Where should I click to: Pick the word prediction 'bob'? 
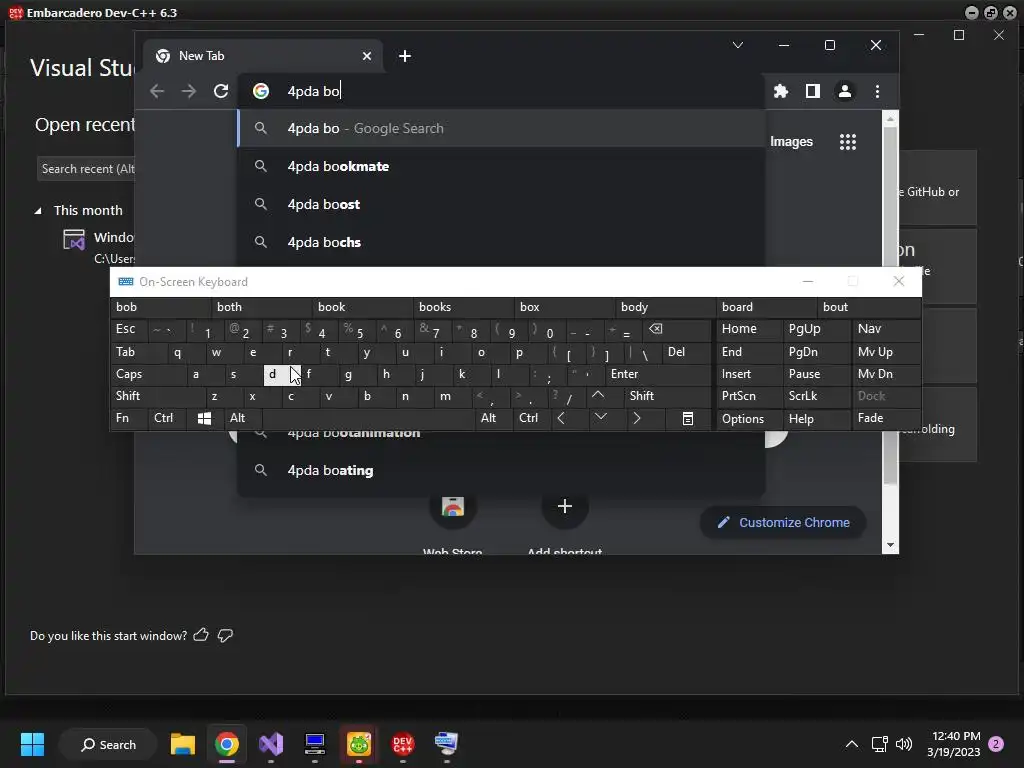point(161,307)
